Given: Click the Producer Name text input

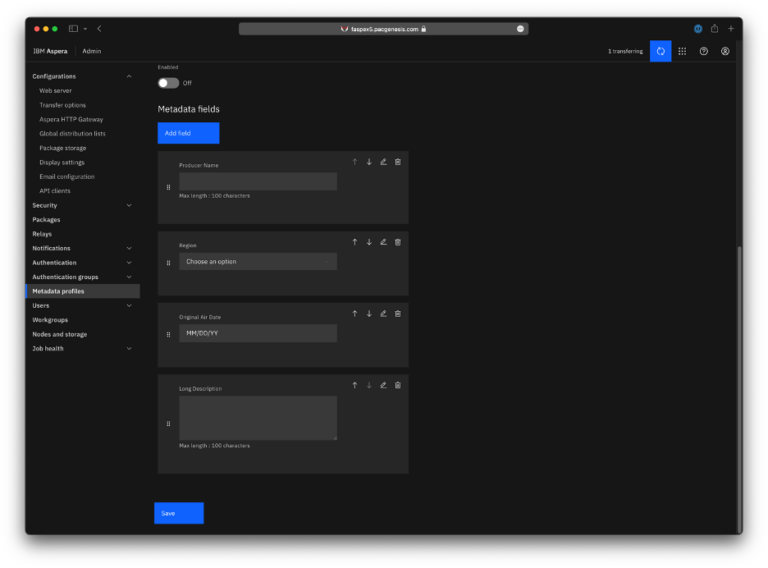Looking at the screenshot, I should [258, 181].
